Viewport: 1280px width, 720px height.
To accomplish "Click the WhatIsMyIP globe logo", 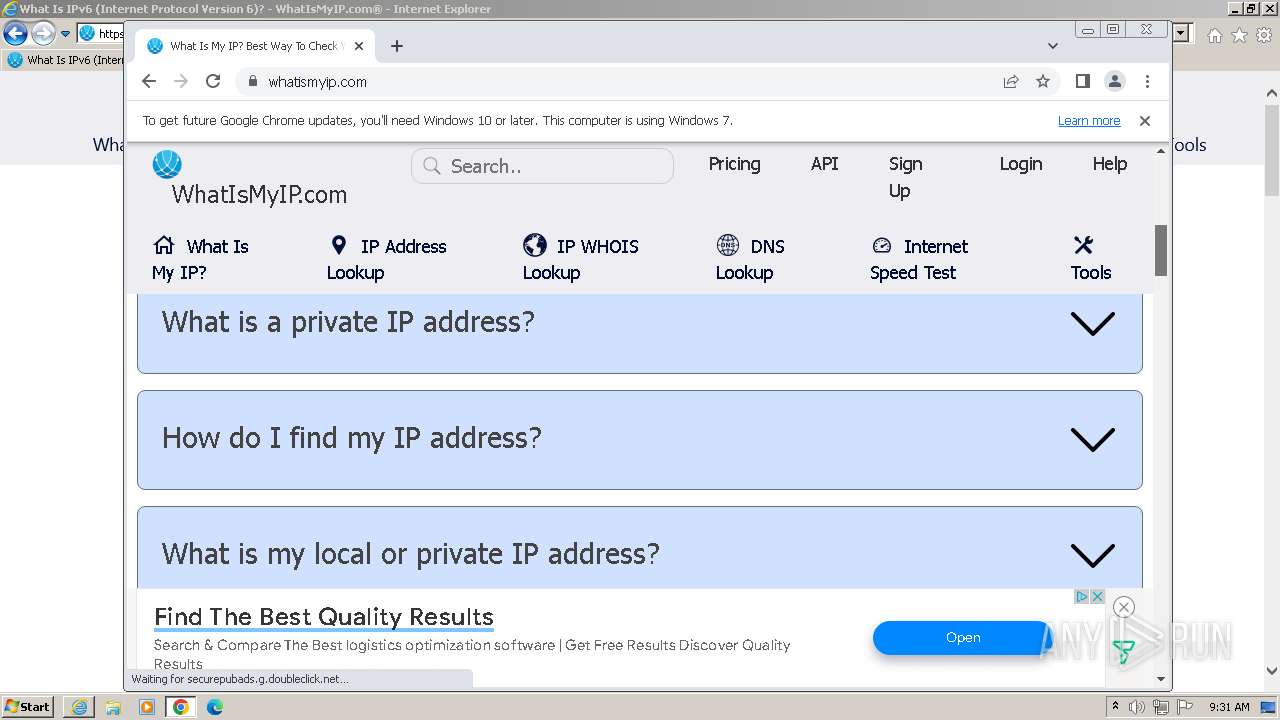I will click(x=167, y=164).
